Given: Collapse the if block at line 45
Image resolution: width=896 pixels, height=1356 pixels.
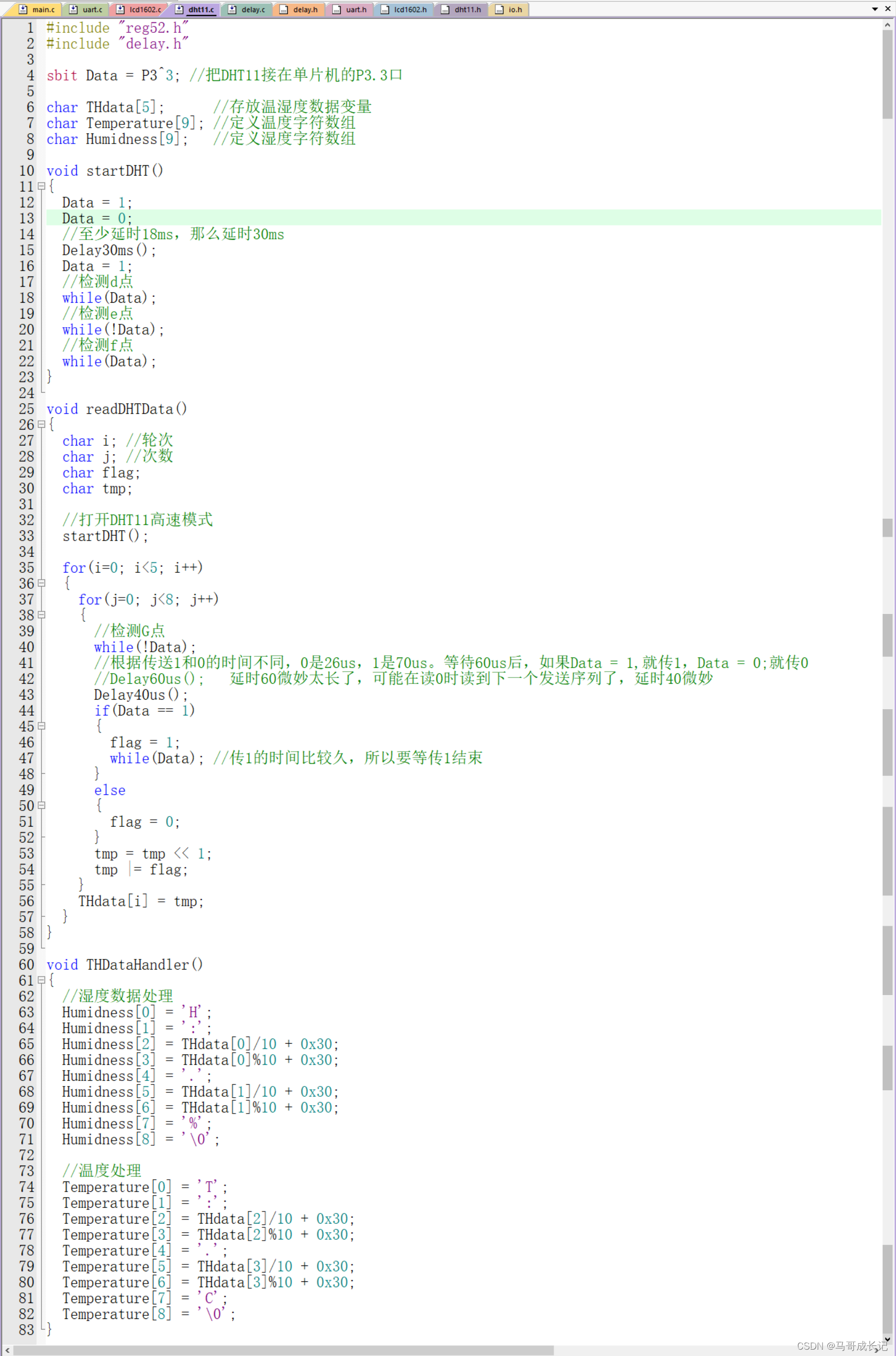Looking at the screenshot, I should pos(41,726).
